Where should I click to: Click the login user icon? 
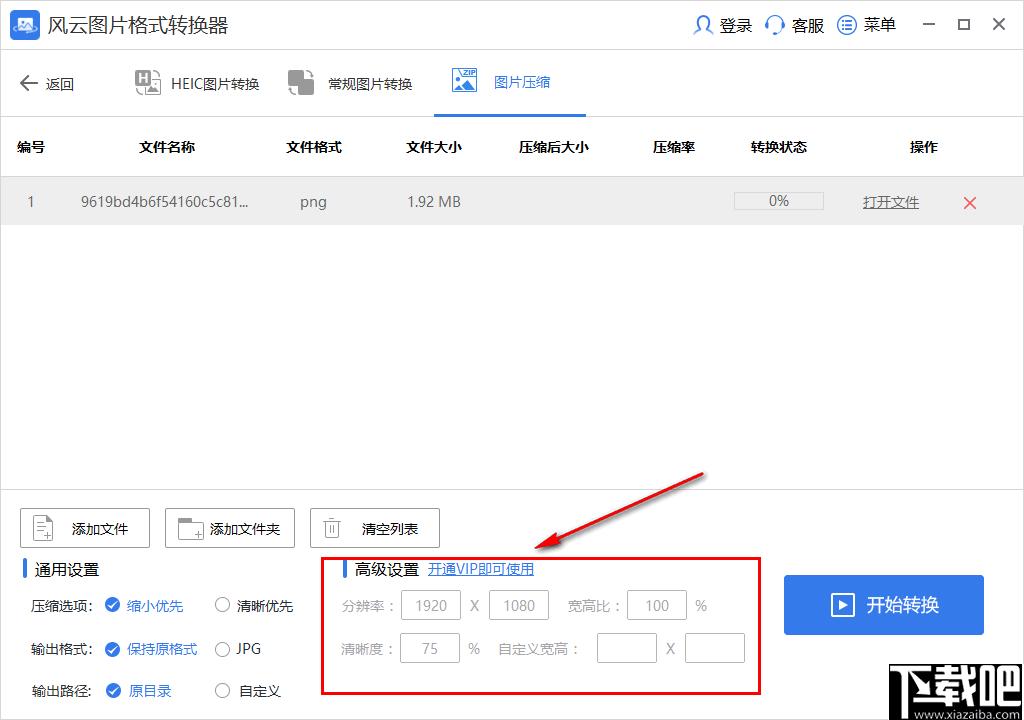(702, 25)
